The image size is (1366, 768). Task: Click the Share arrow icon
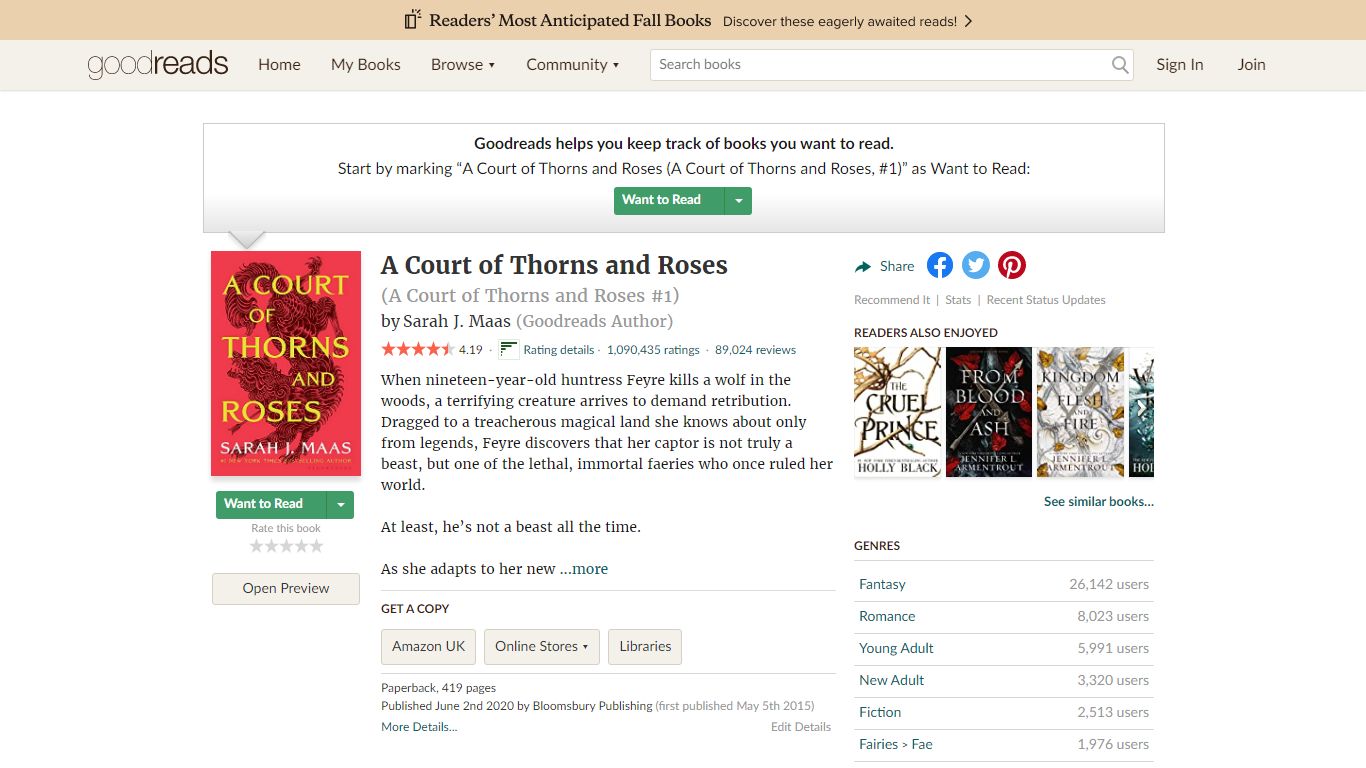pyautogui.click(x=863, y=266)
